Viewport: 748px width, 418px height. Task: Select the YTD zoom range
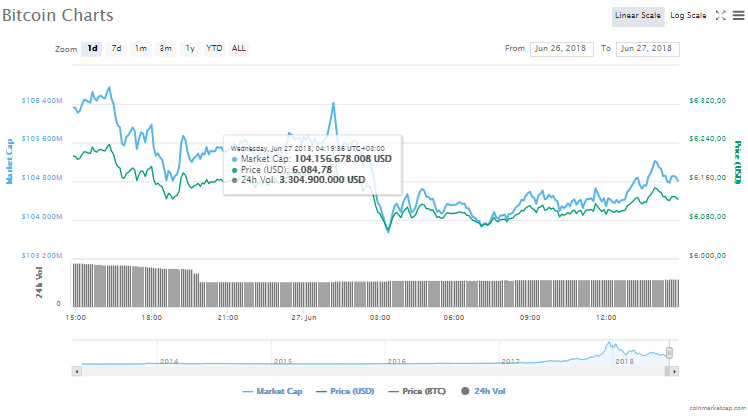coord(214,49)
